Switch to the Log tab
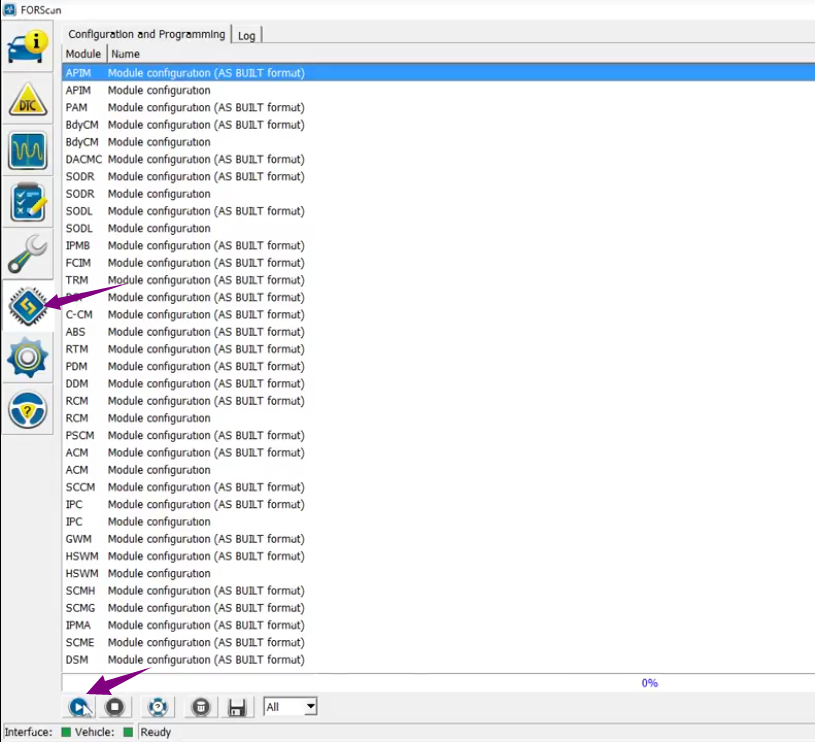Screen dimensions: 815x742 [246, 35]
